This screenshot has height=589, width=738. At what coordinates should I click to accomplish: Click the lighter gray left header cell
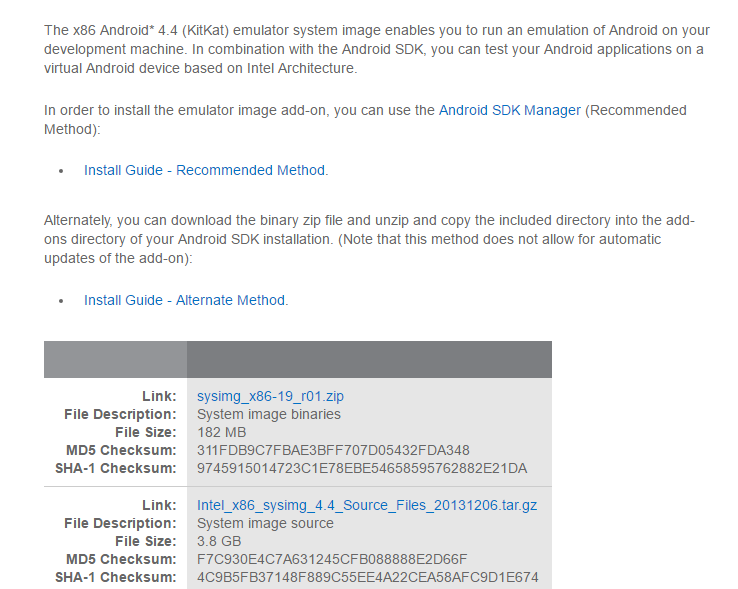(115, 359)
